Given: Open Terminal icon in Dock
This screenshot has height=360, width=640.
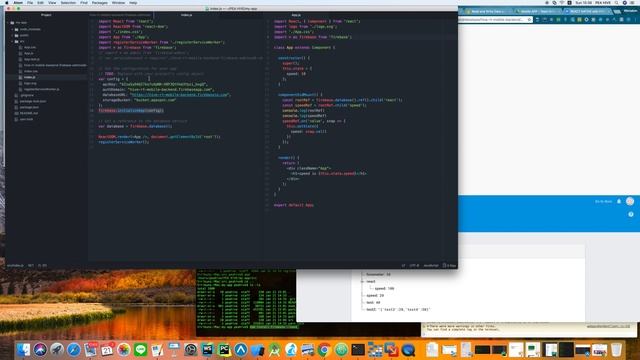Looking at the screenshot, I should coord(358,350).
